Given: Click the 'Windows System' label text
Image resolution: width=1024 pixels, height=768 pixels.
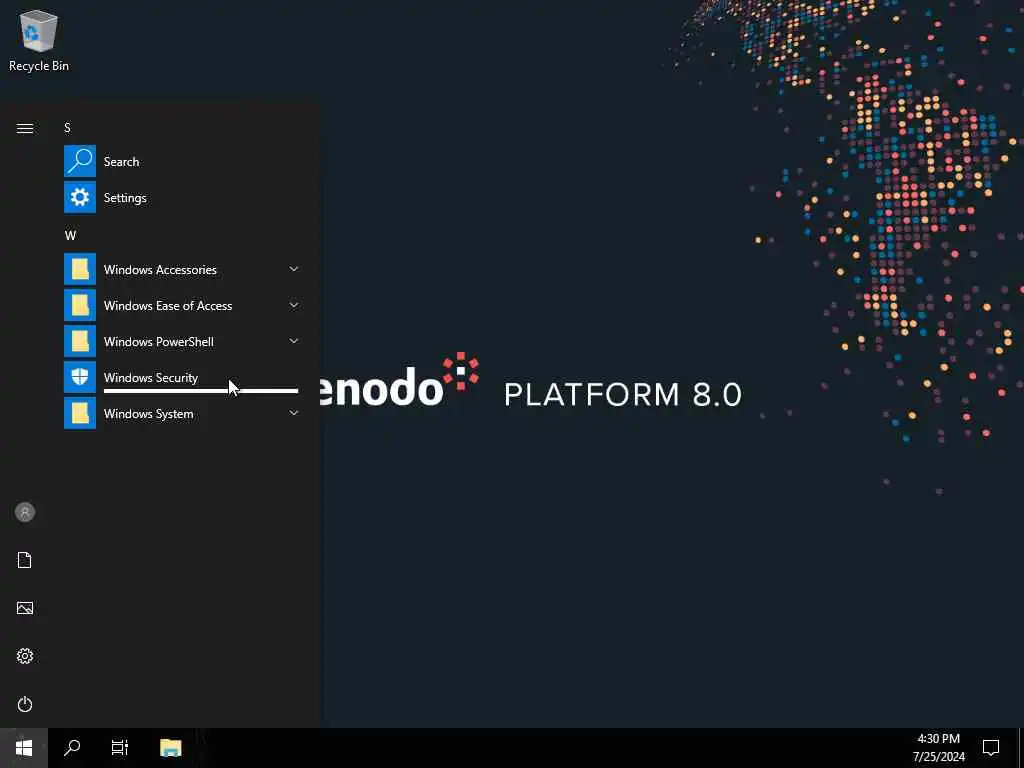Looking at the screenshot, I should click(148, 414).
